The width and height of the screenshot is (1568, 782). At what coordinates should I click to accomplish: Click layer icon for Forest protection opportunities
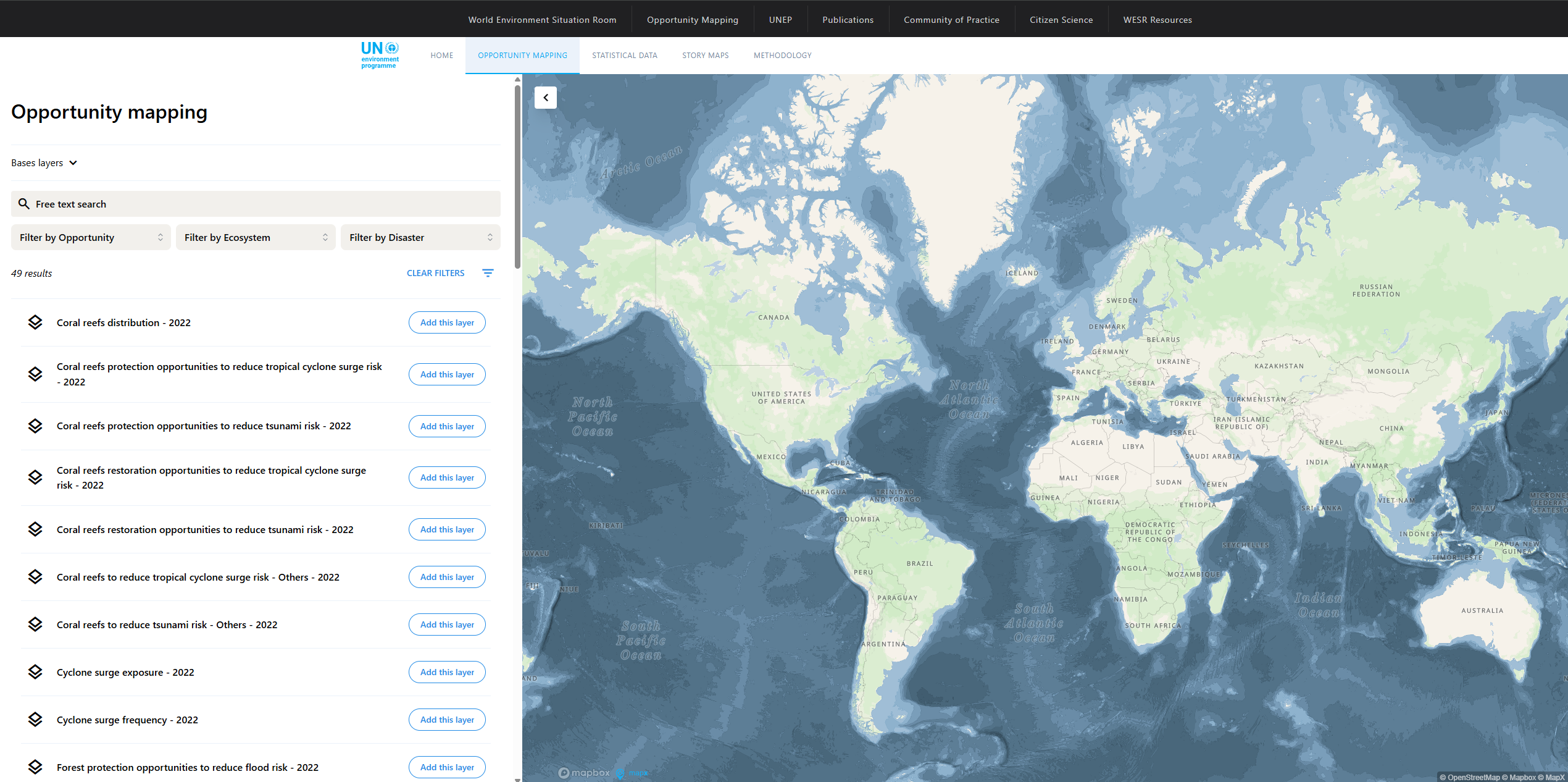[x=35, y=767]
